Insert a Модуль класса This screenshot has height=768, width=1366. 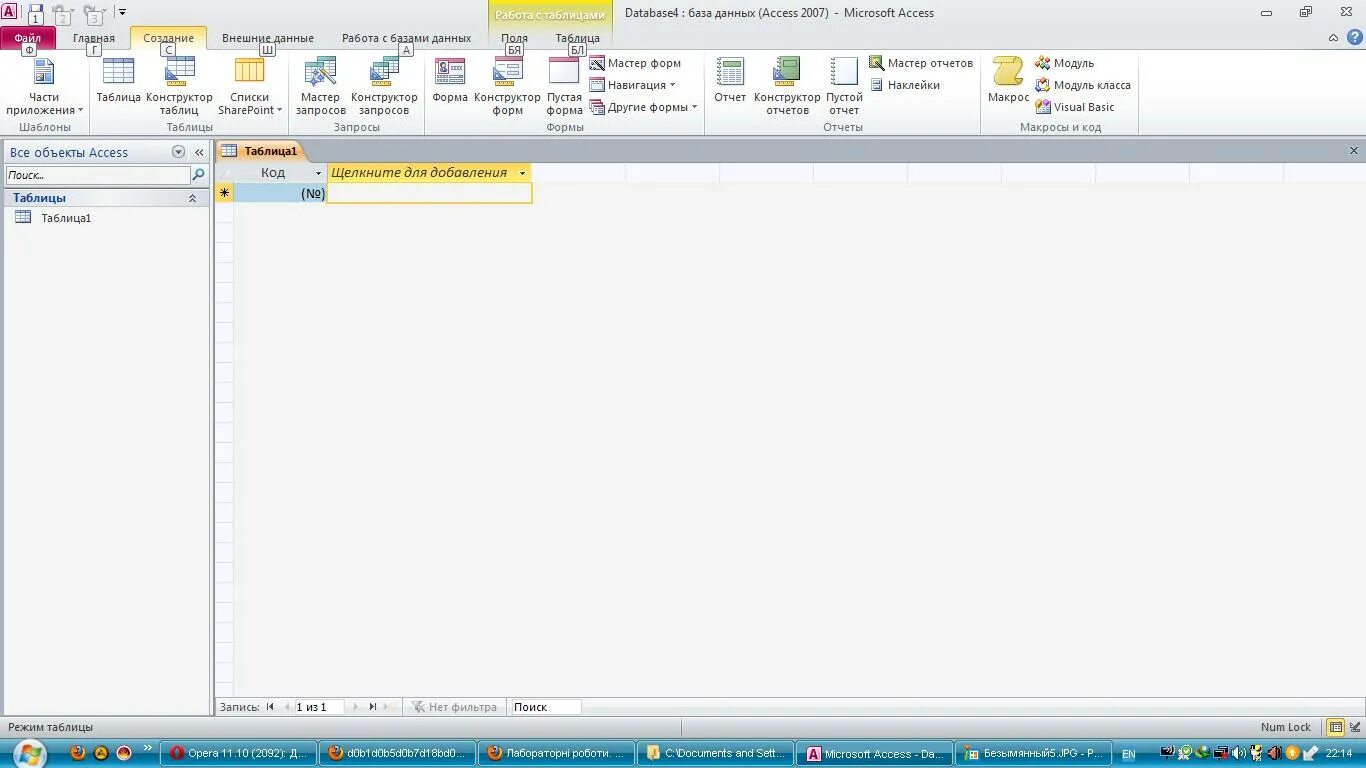[1083, 85]
